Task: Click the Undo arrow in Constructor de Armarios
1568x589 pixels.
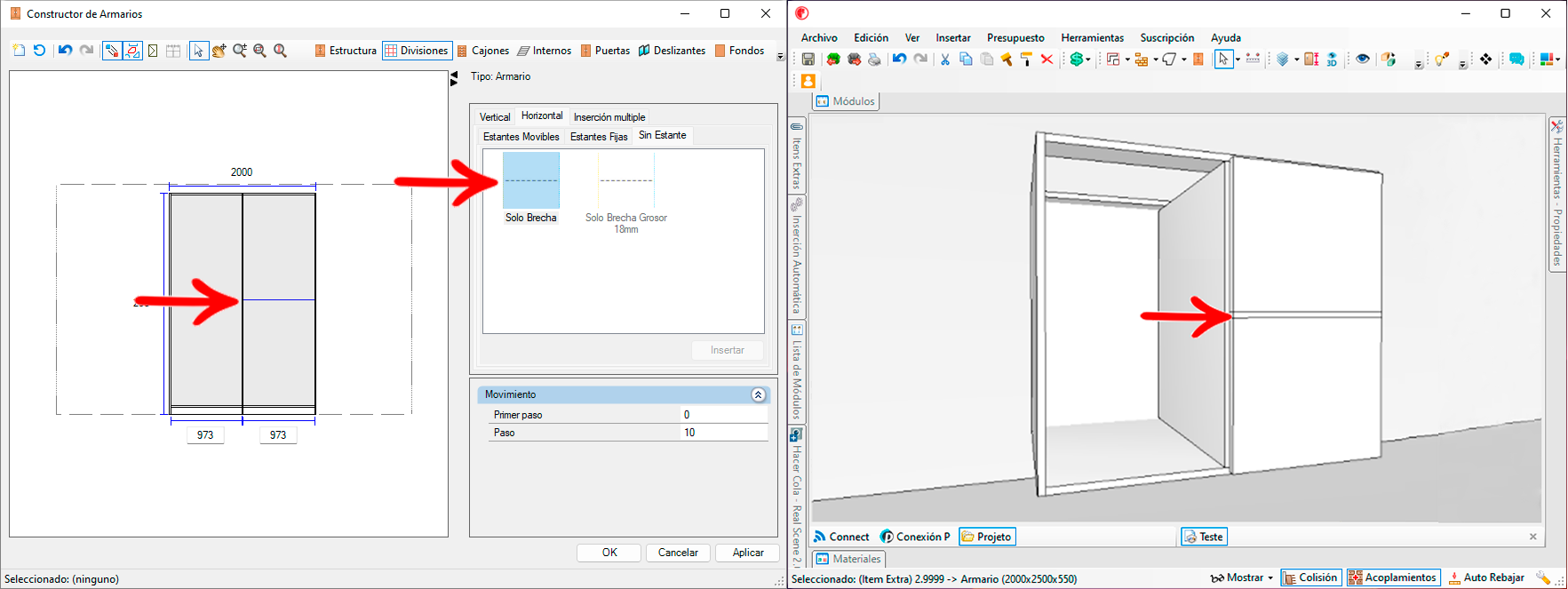Action: (65, 51)
